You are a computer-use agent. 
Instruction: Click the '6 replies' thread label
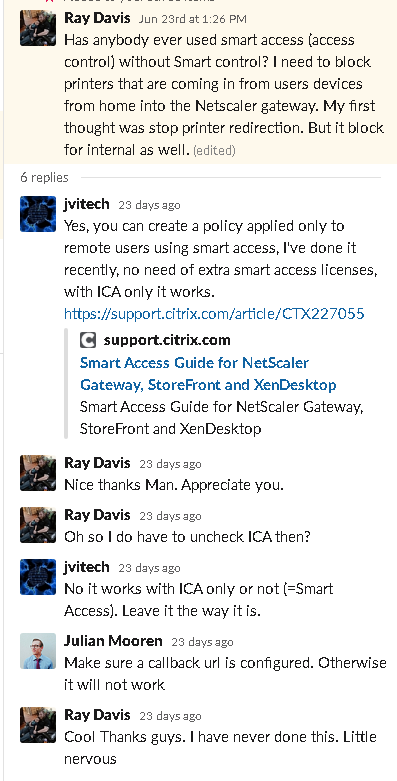44,177
